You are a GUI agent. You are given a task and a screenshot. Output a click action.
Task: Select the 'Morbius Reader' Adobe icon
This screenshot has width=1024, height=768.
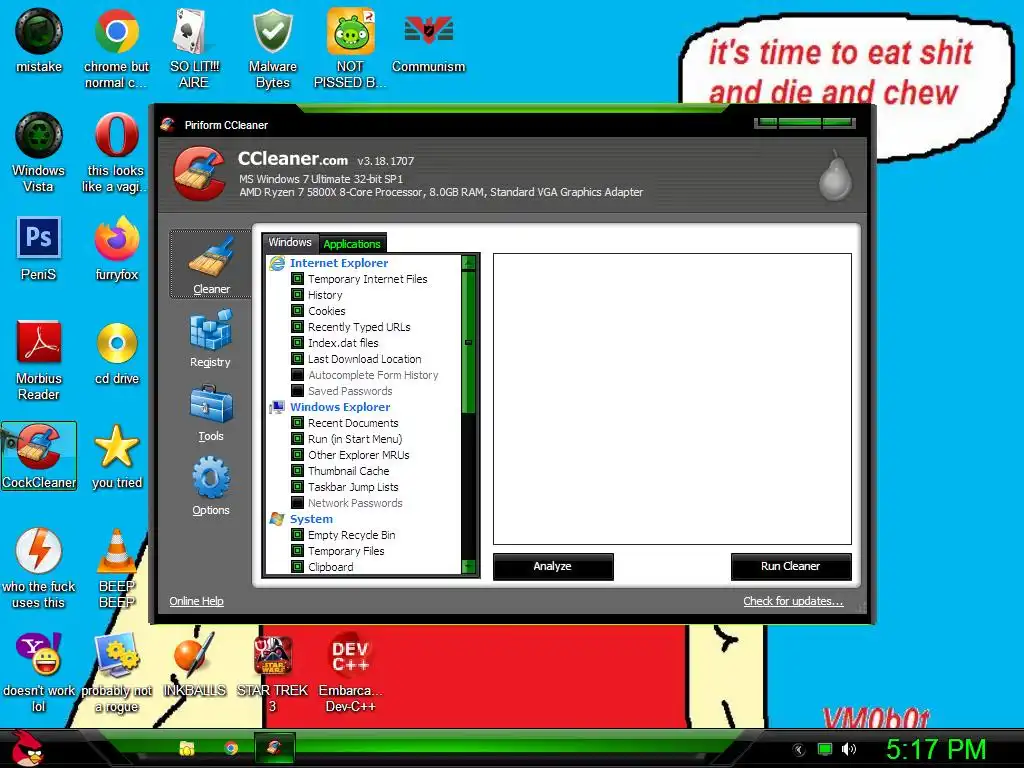pyautogui.click(x=39, y=342)
